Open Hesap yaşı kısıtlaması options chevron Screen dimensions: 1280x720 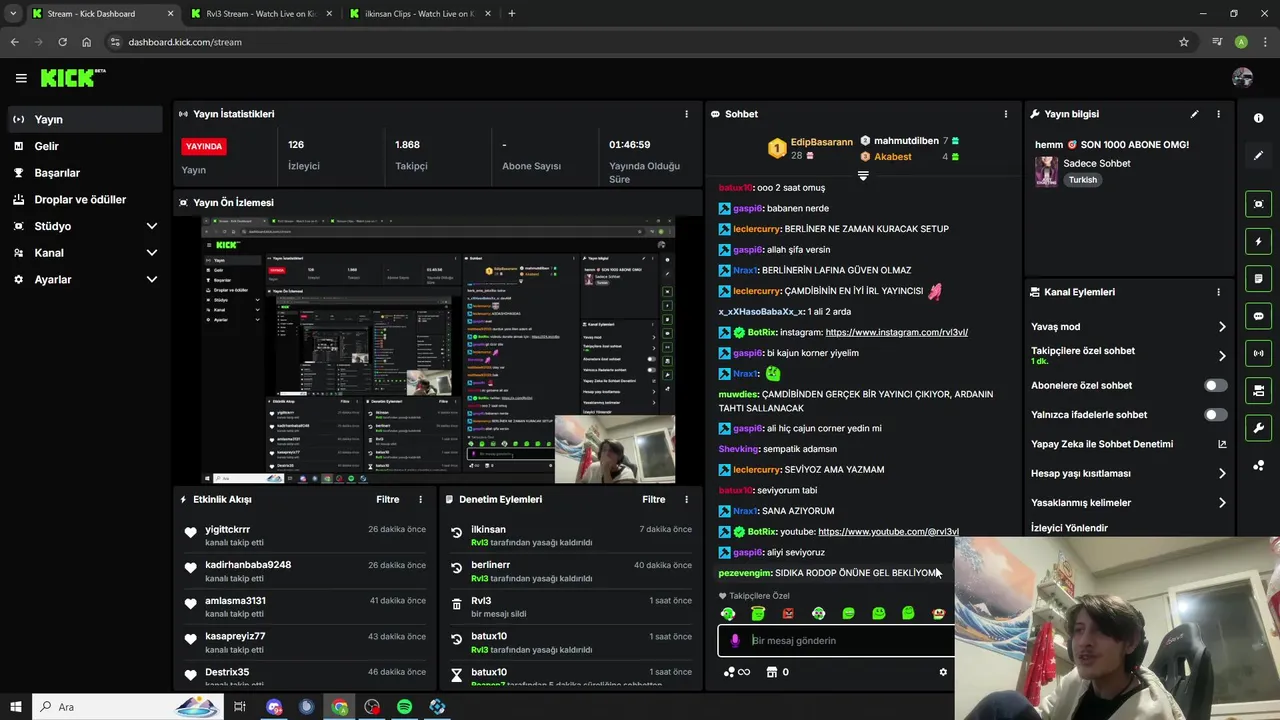point(1222,473)
